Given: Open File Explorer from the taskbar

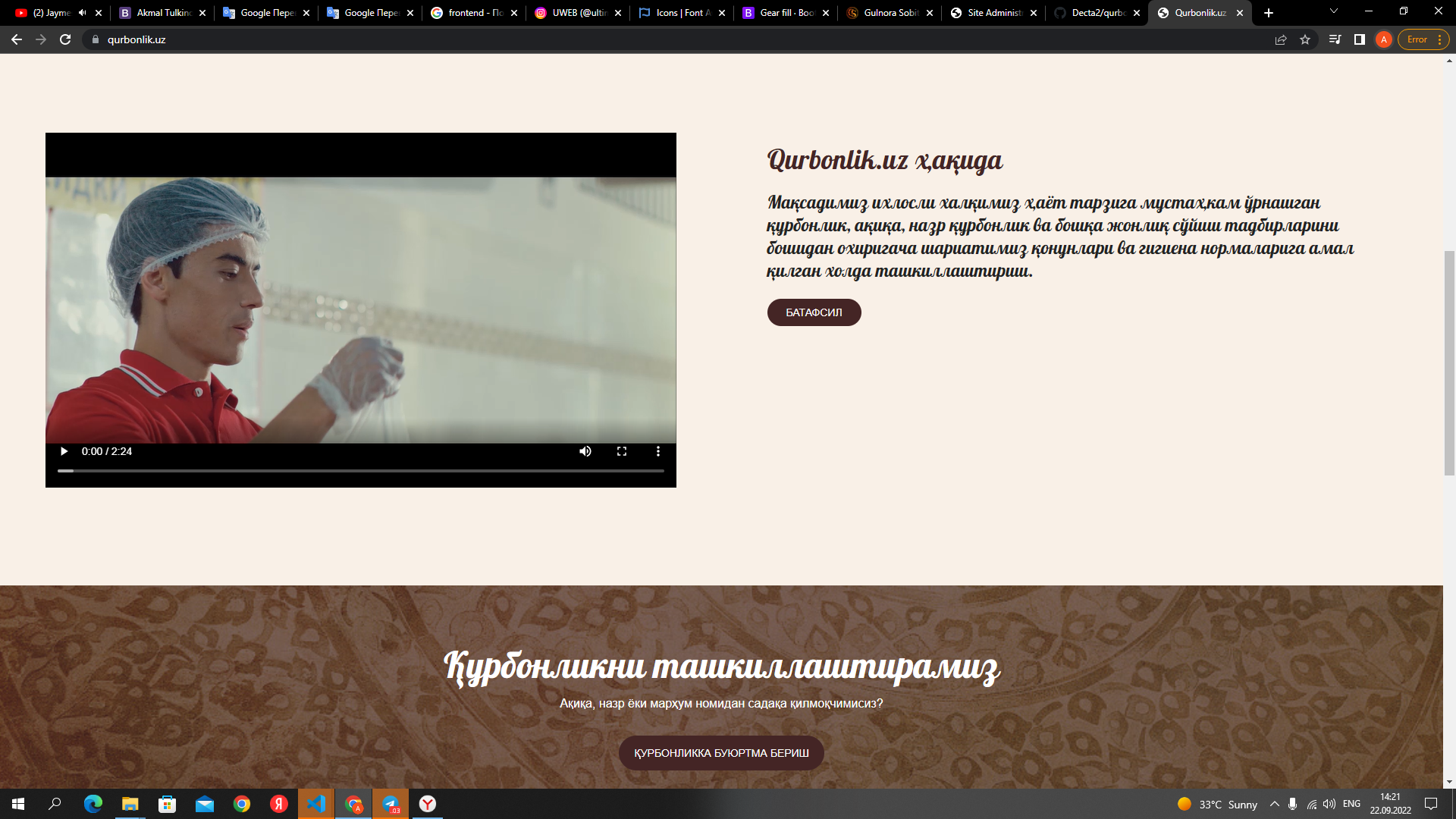Looking at the screenshot, I should point(130,804).
